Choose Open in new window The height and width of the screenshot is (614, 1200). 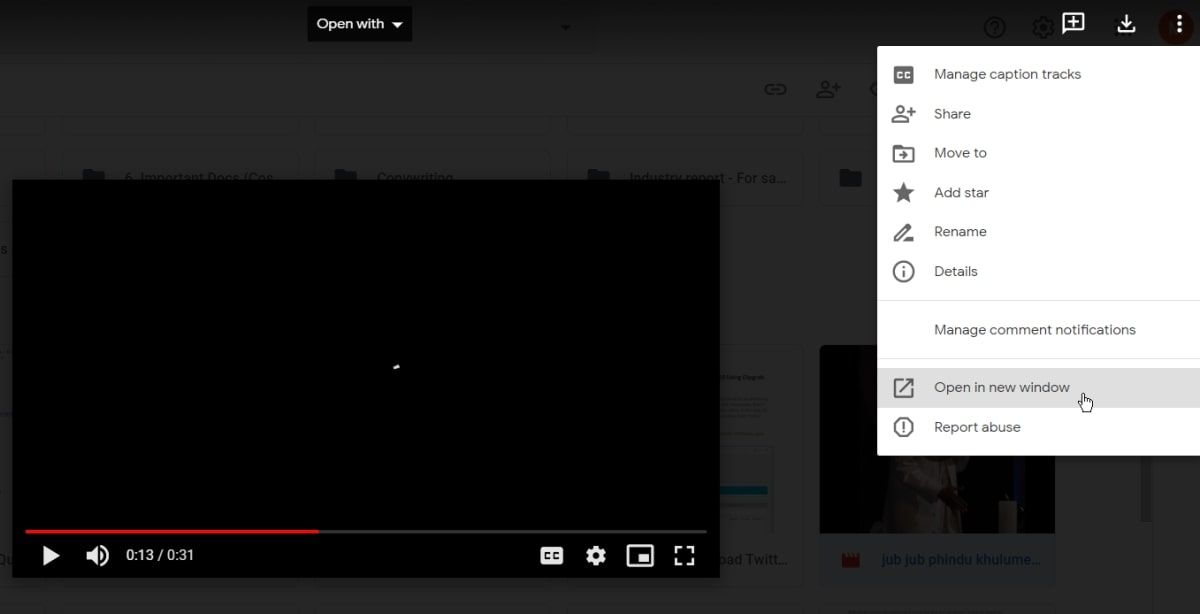[1038, 387]
